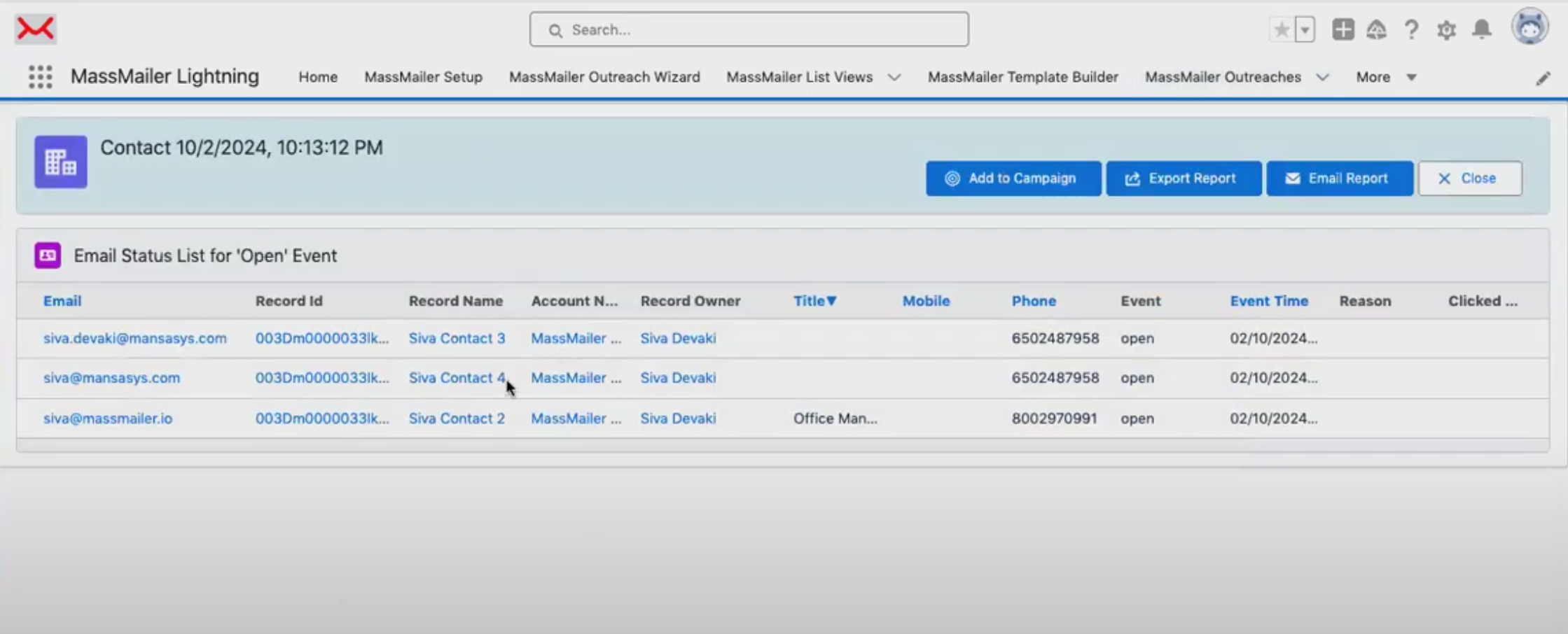Open the setup gear icon
This screenshot has height=634, width=1568.
(x=1446, y=29)
